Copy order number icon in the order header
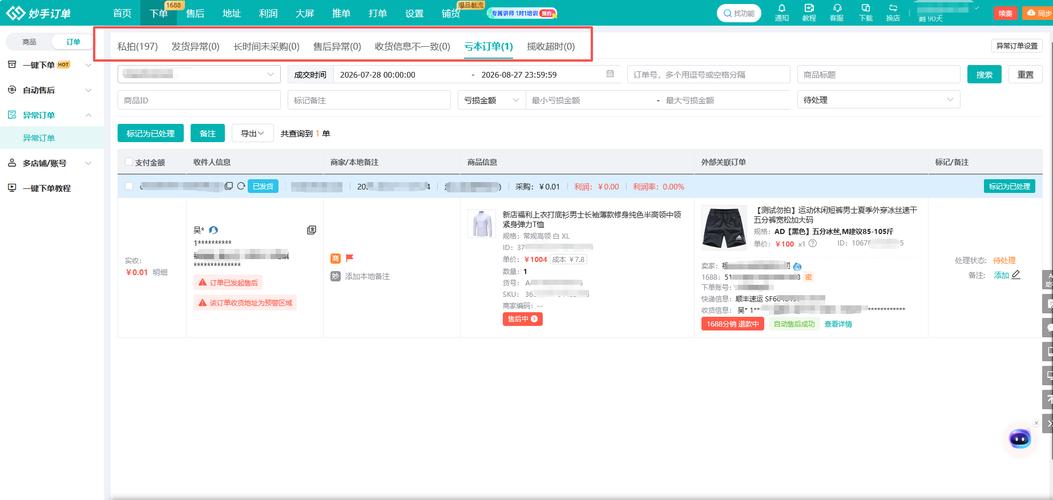1053x500 pixels. [229, 186]
